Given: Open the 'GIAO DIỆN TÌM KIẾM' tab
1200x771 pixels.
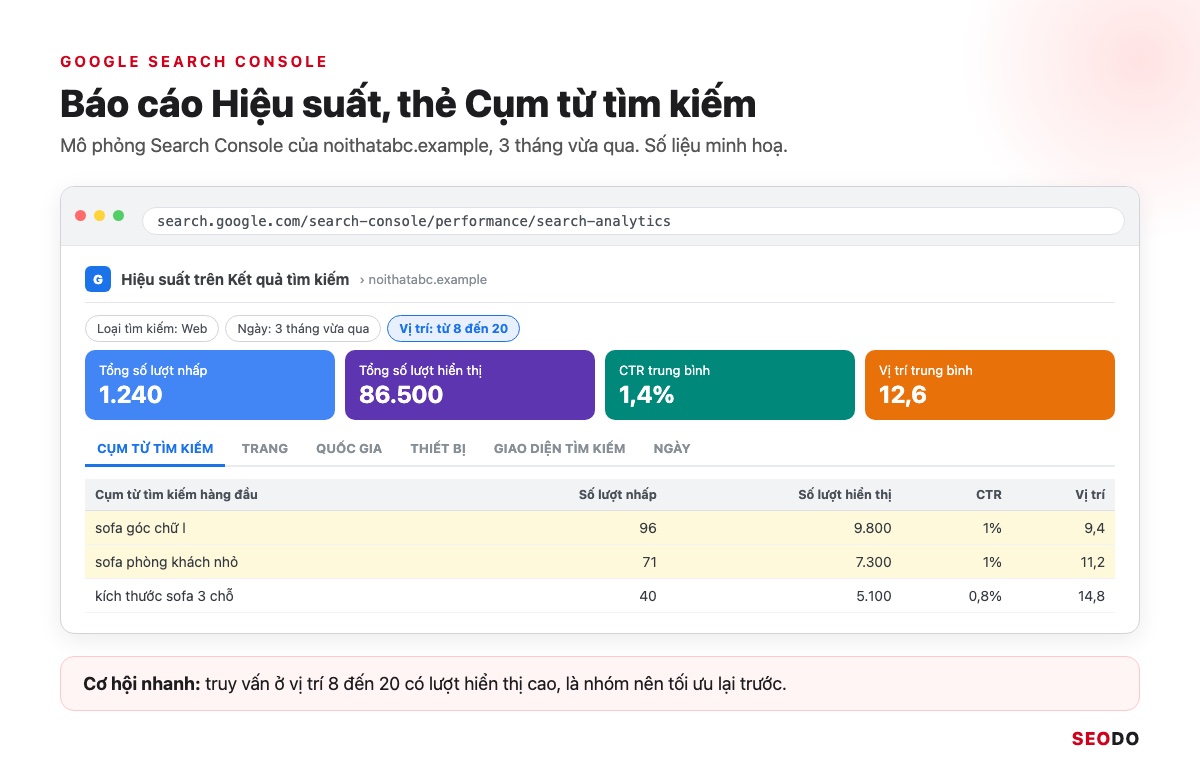Looking at the screenshot, I should click(x=560, y=448).
